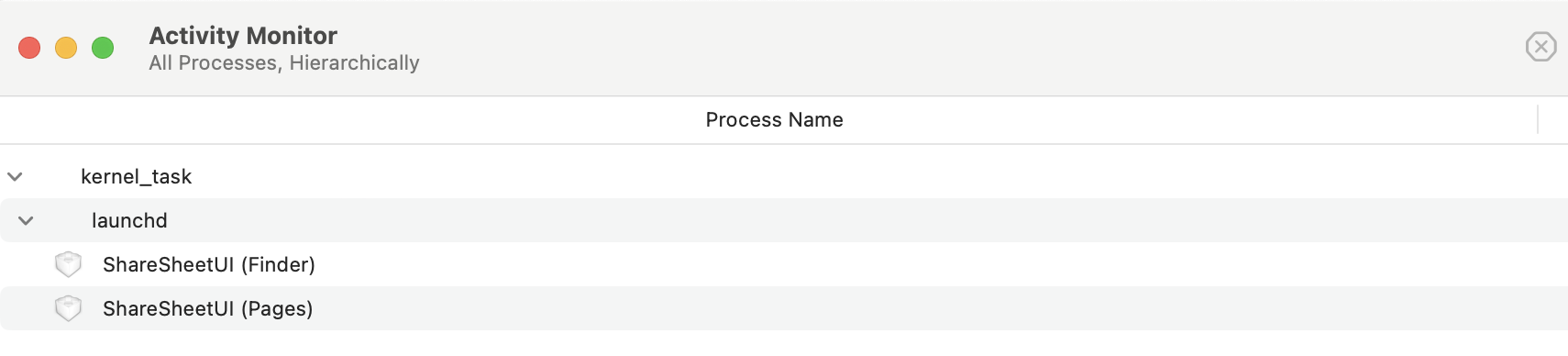The height and width of the screenshot is (356, 1568).
Task: Click blank space below ShareSheetUI (Pages)
Action: click(784, 343)
